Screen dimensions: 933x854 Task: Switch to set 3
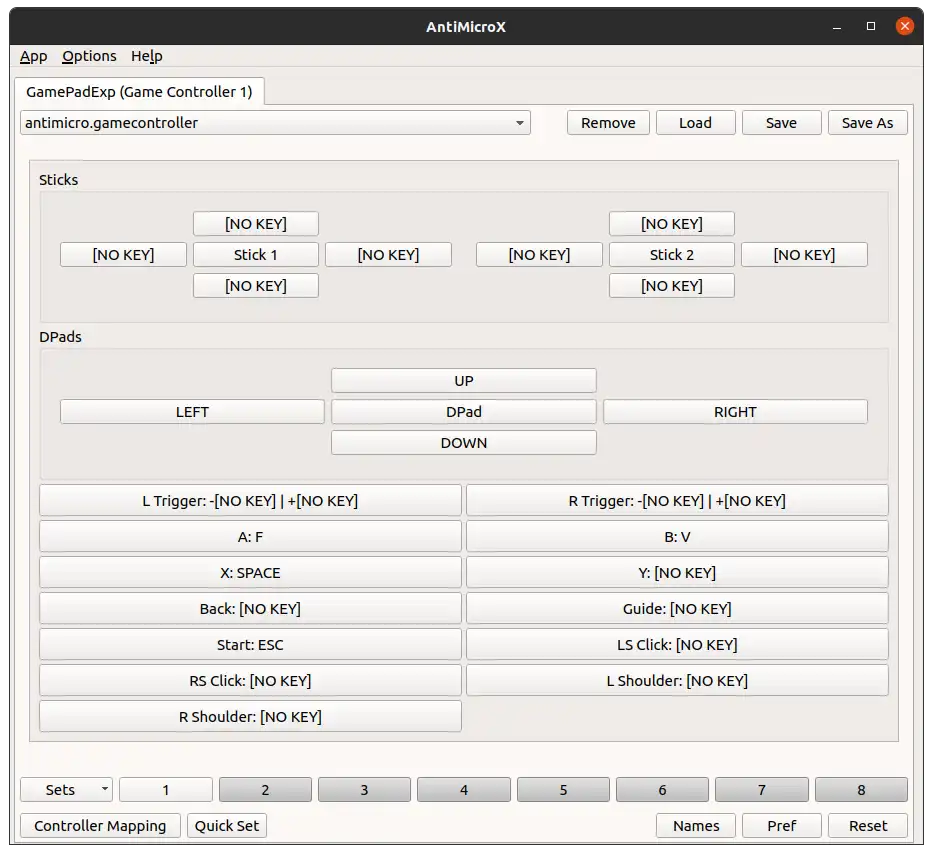point(364,790)
